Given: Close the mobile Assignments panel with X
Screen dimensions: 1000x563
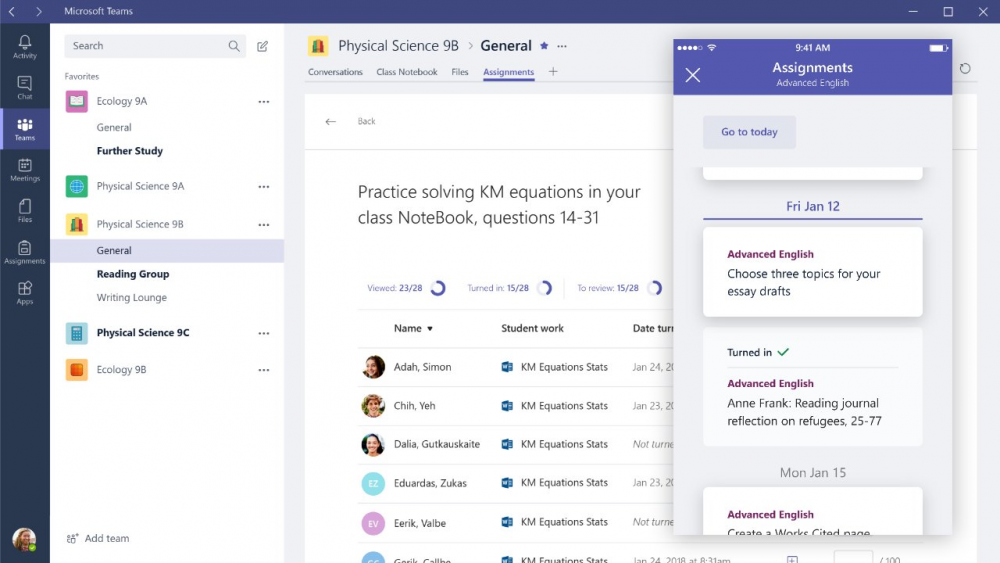Looking at the screenshot, I should (693, 75).
